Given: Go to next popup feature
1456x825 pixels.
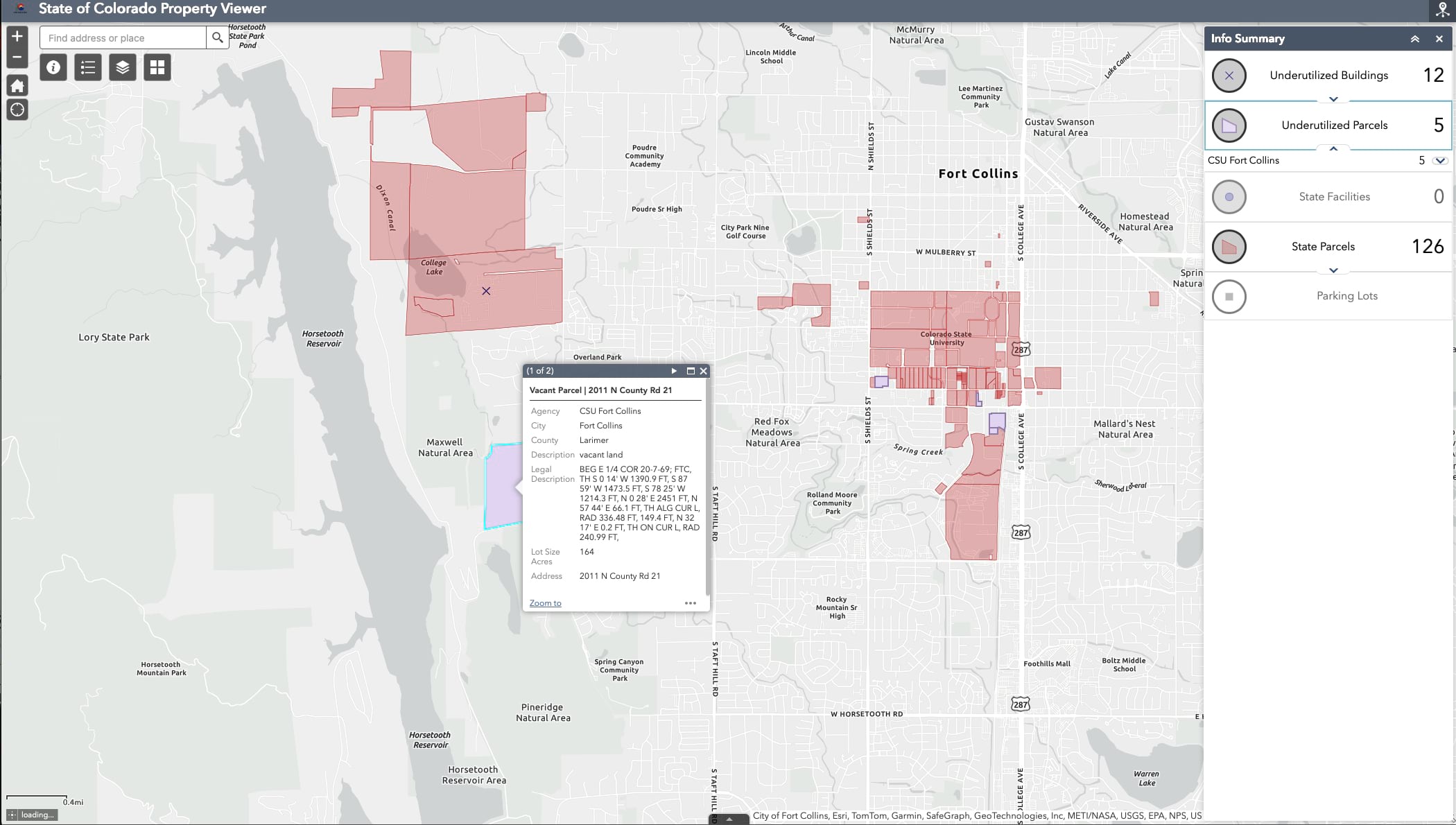Looking at the screenshot, I should [x=674, y=371].
